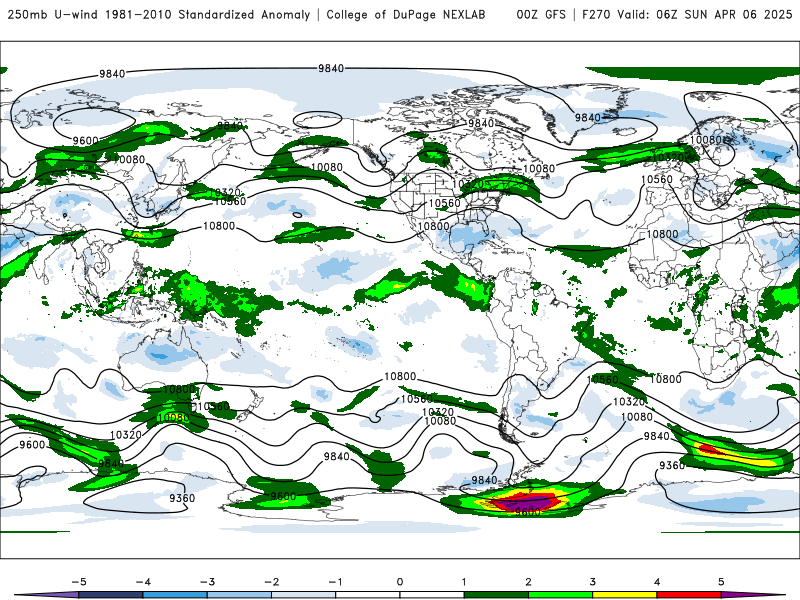The width and height of the screenshot is (800, 600).
Task: Click the '10800' contour label over northwest Africa
Action: [662, 234]
